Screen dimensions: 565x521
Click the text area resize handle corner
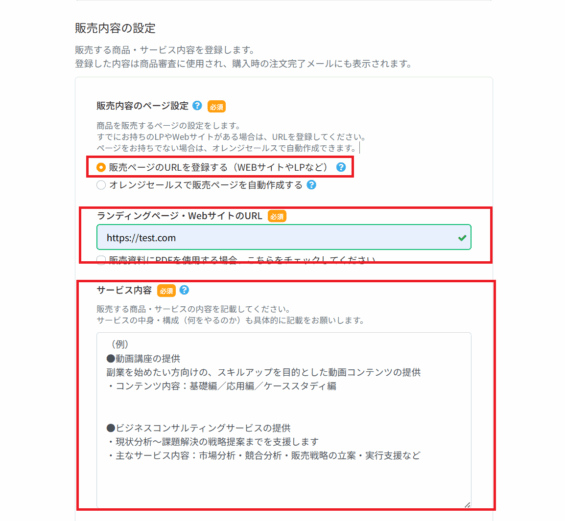pos(467,505)
